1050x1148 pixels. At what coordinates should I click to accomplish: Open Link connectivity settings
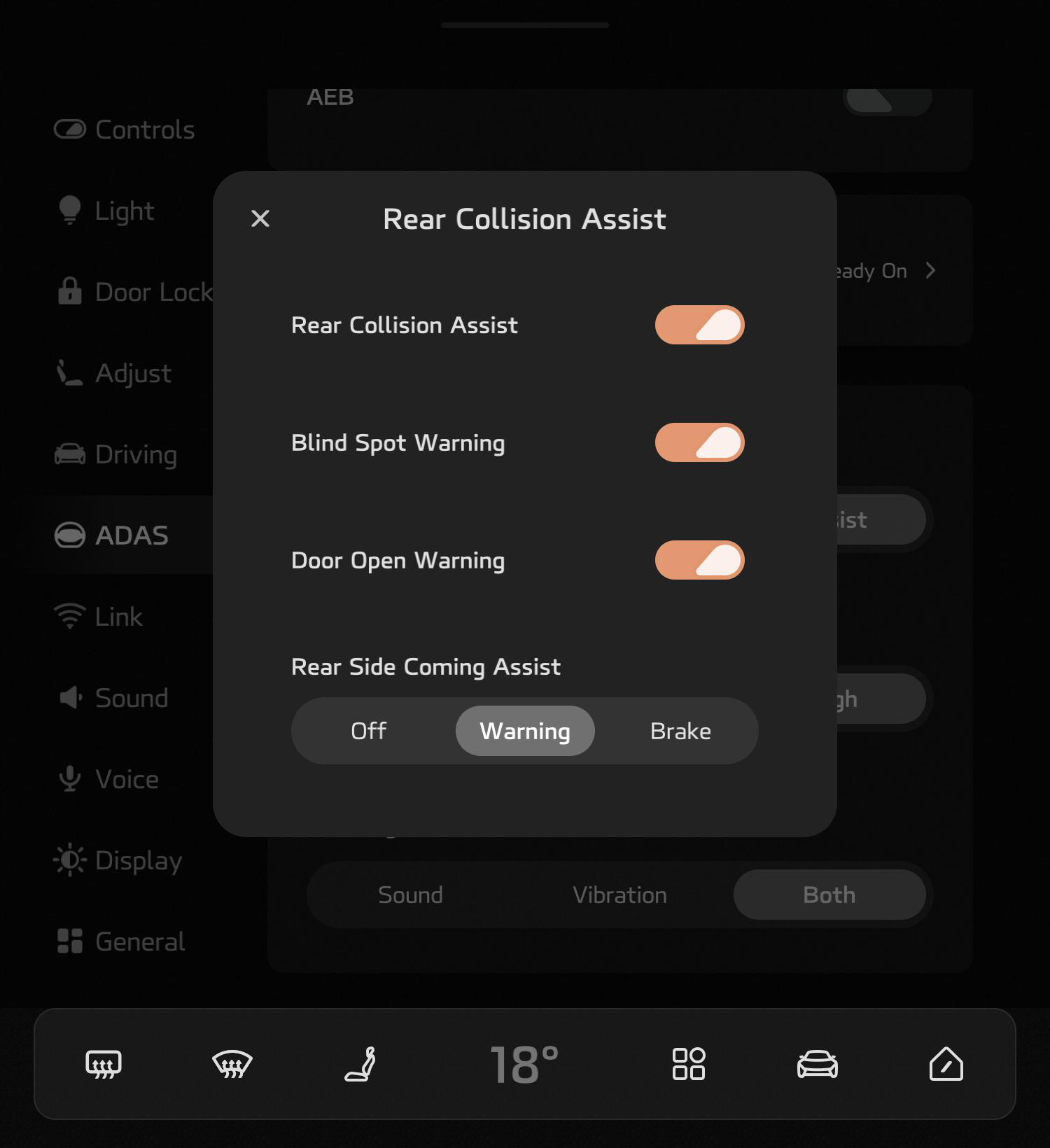click(99, 617)
